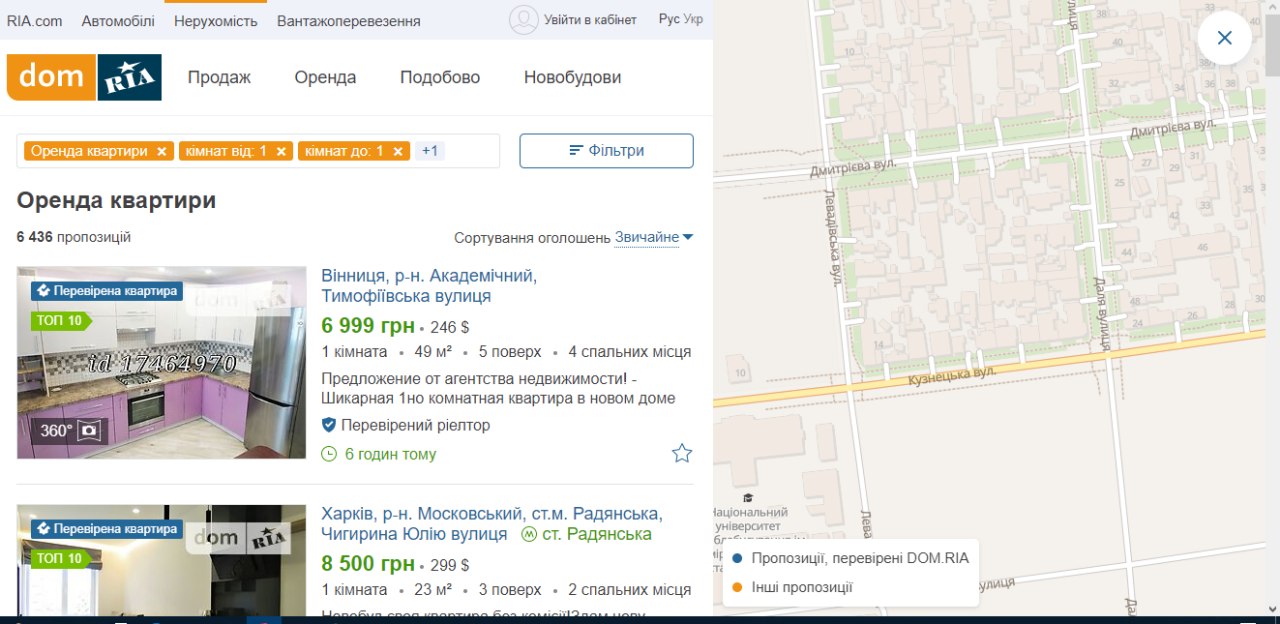The width and height of the screenshot is (1280, 624).
Task: Click the 'Перевірена квартира' badge on Вінниця photo
Action: tap(106, 291)
